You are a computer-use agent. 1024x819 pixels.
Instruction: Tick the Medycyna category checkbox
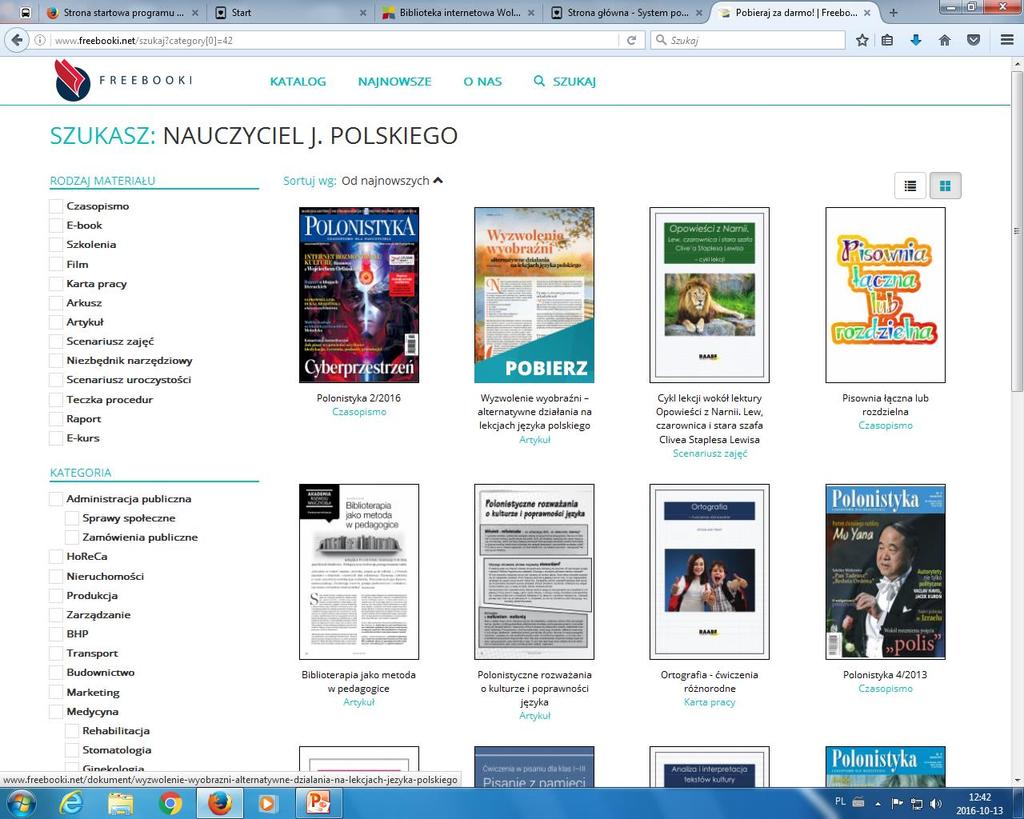[x=56, y=712]
